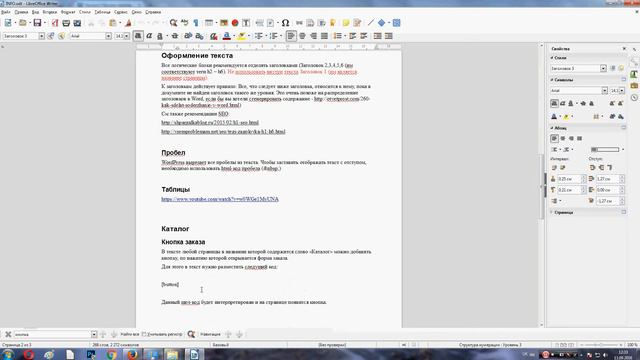Click the Increase Indent toolbar icon
640x360 pixels.
coord(378,36)
